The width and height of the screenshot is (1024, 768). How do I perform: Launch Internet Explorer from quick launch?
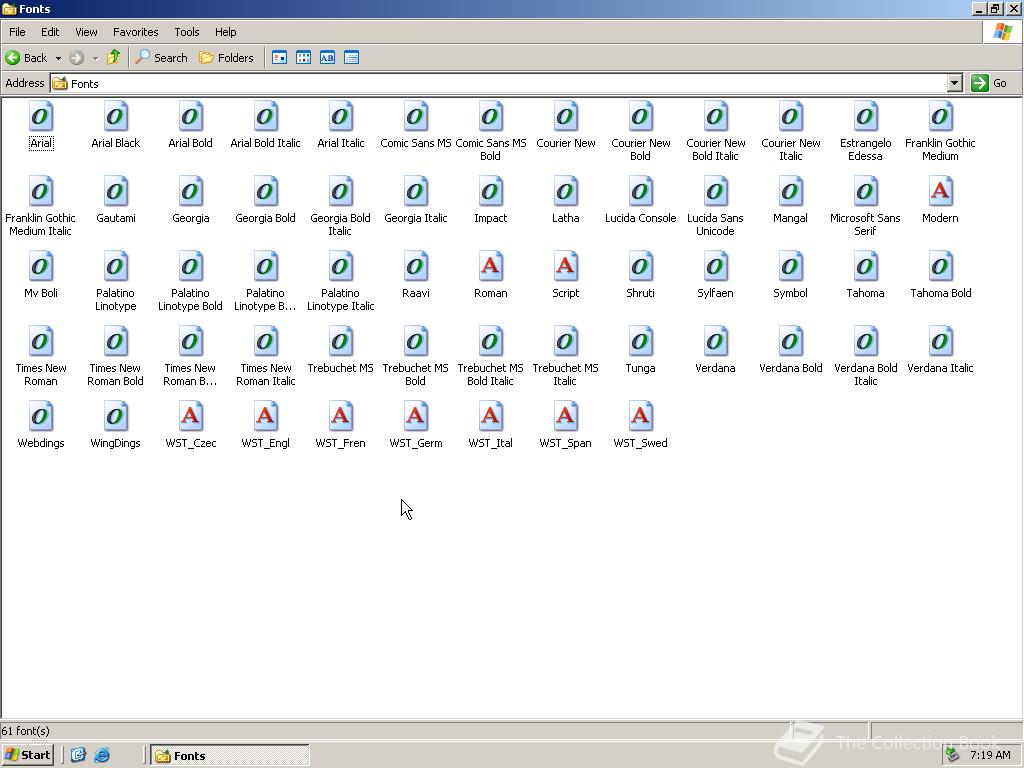(102, 756)
